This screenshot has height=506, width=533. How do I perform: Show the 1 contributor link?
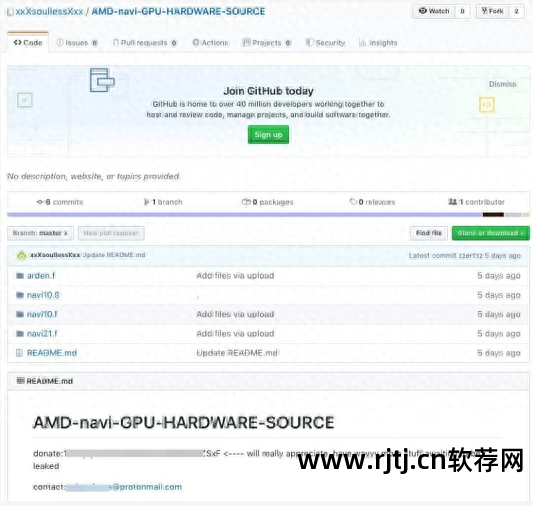pyautogui.click(x=477, y=202)
